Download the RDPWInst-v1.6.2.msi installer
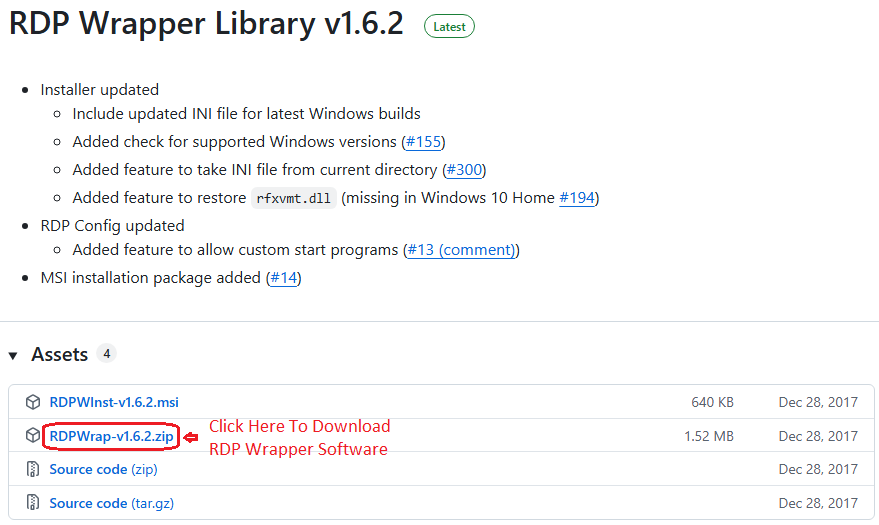The height and width of the screenshot is (525, 879). [114, 402]
